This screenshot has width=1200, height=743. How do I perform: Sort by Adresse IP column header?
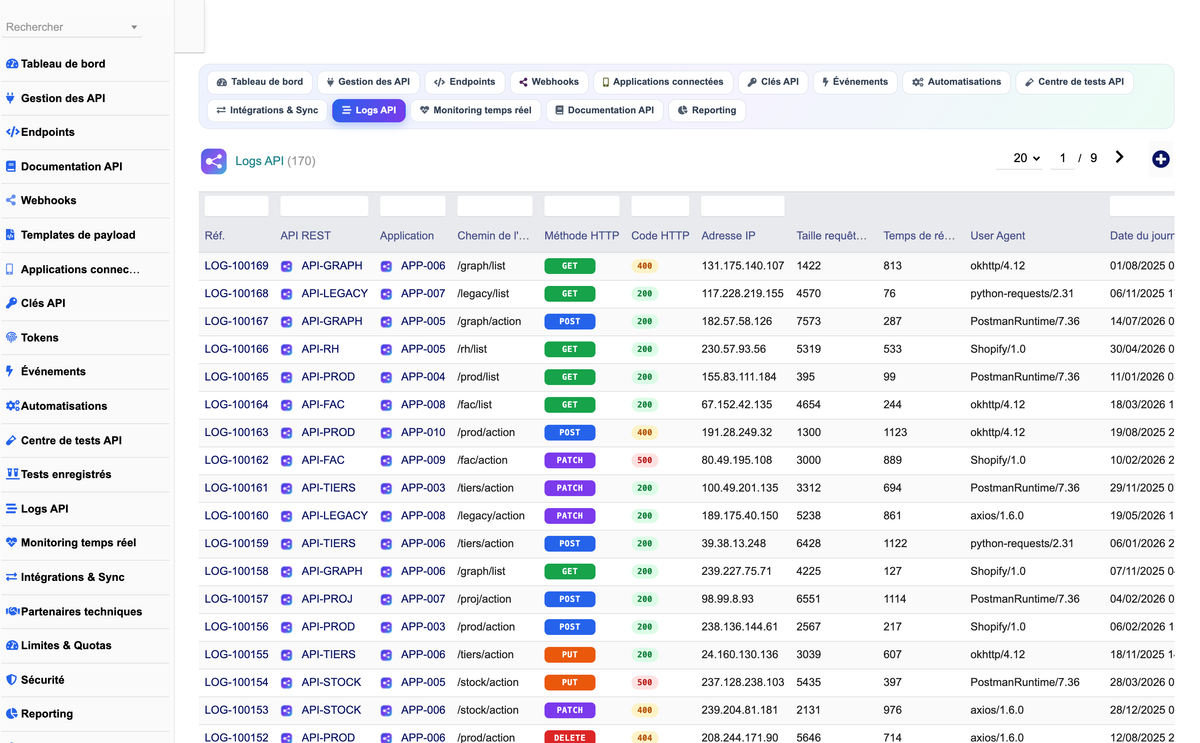[729, 236]
